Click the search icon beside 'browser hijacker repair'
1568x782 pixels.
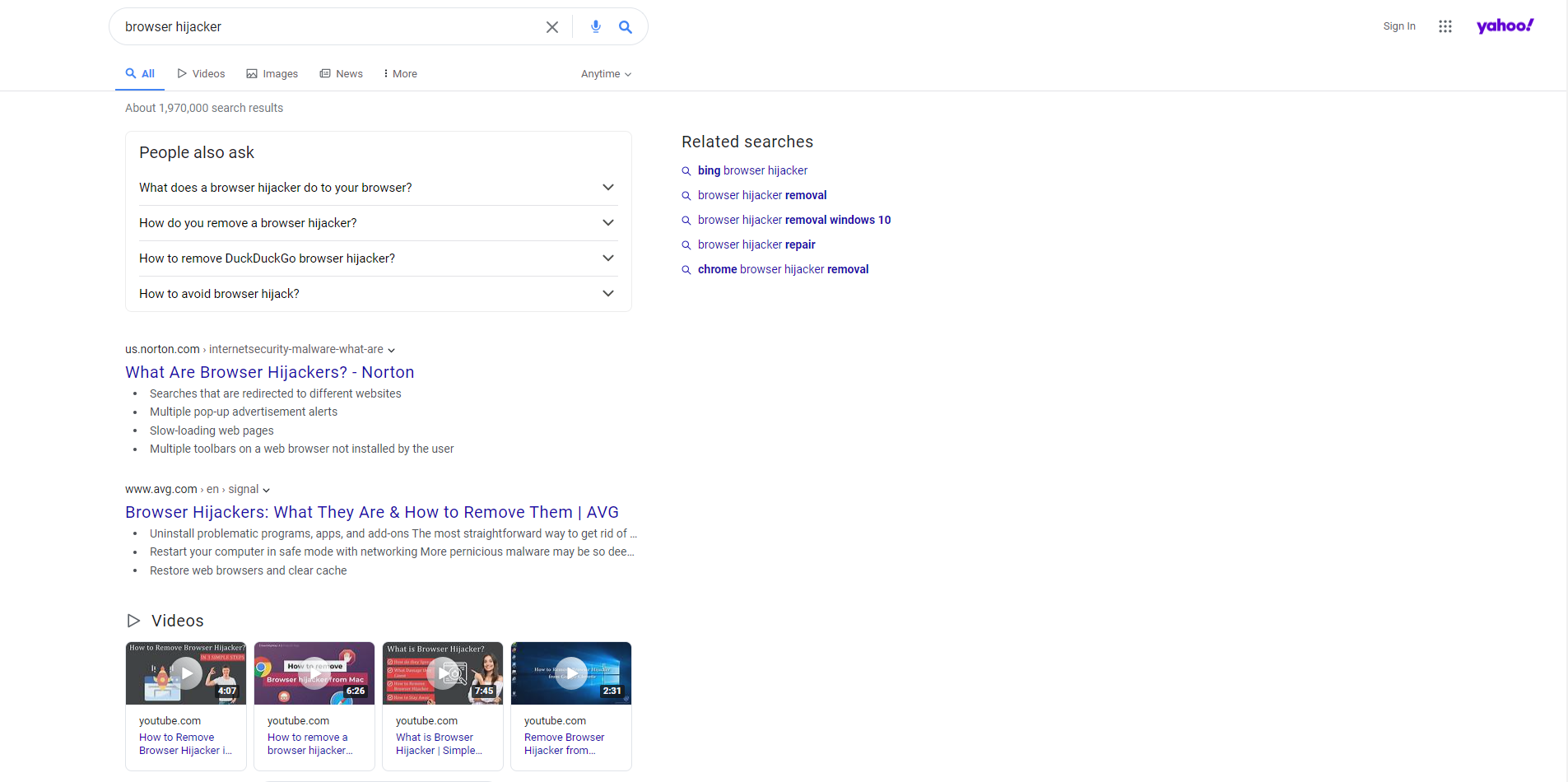(x=686, y=245)
